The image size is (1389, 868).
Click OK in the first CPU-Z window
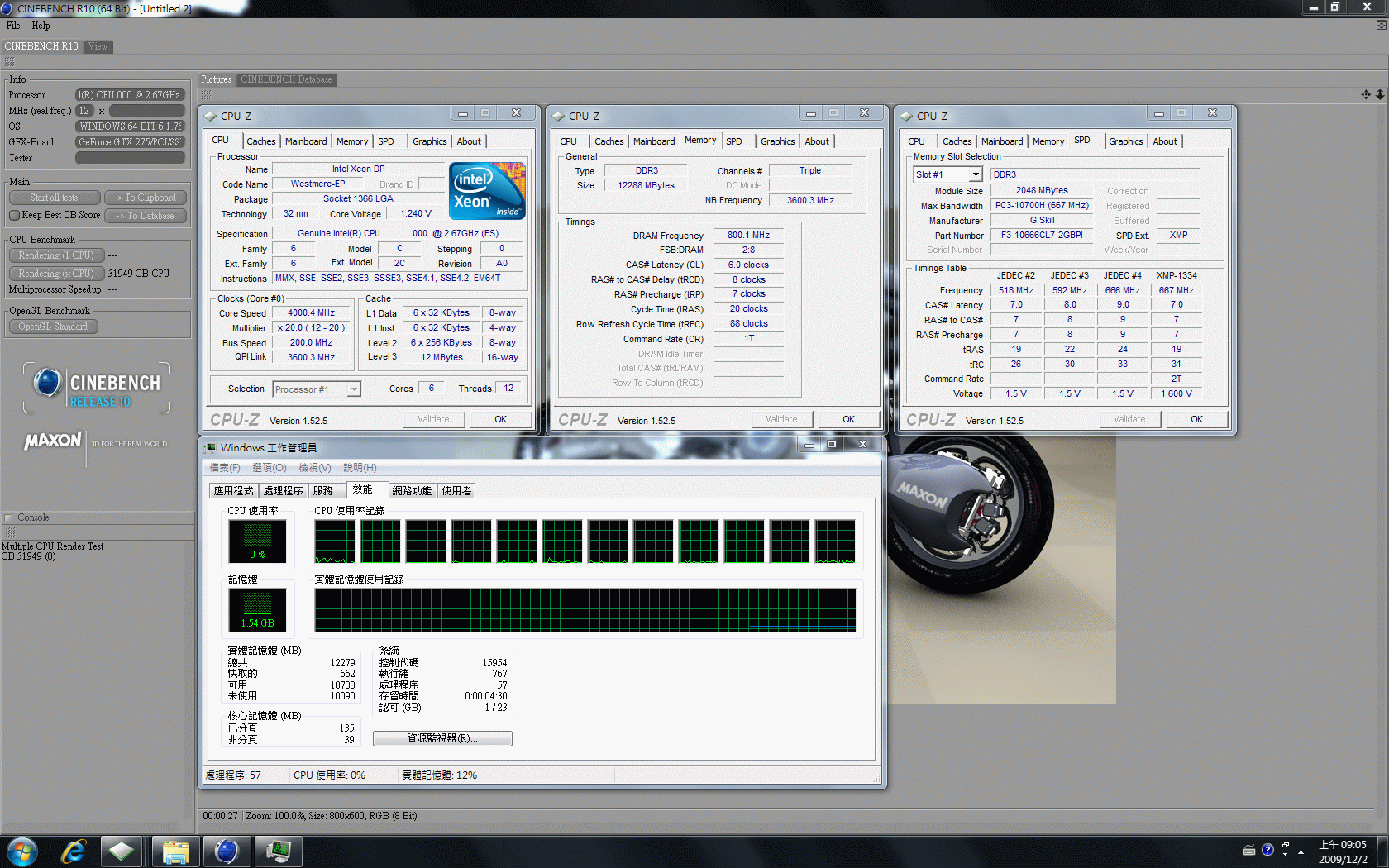(500, 419)
